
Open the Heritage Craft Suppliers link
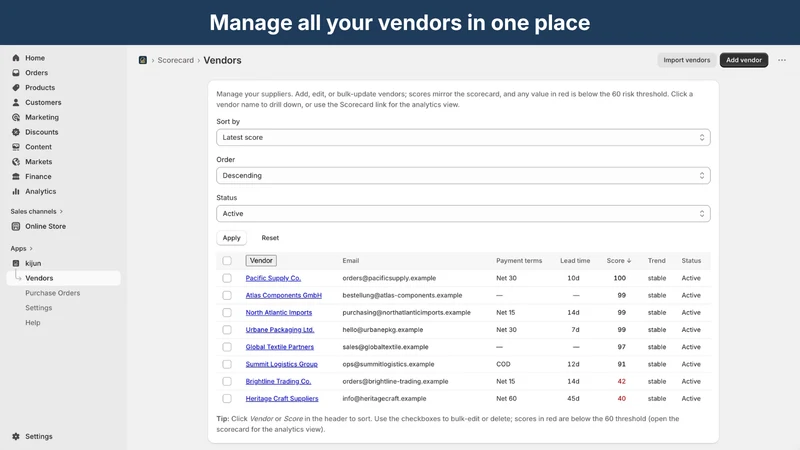[282, 398]
